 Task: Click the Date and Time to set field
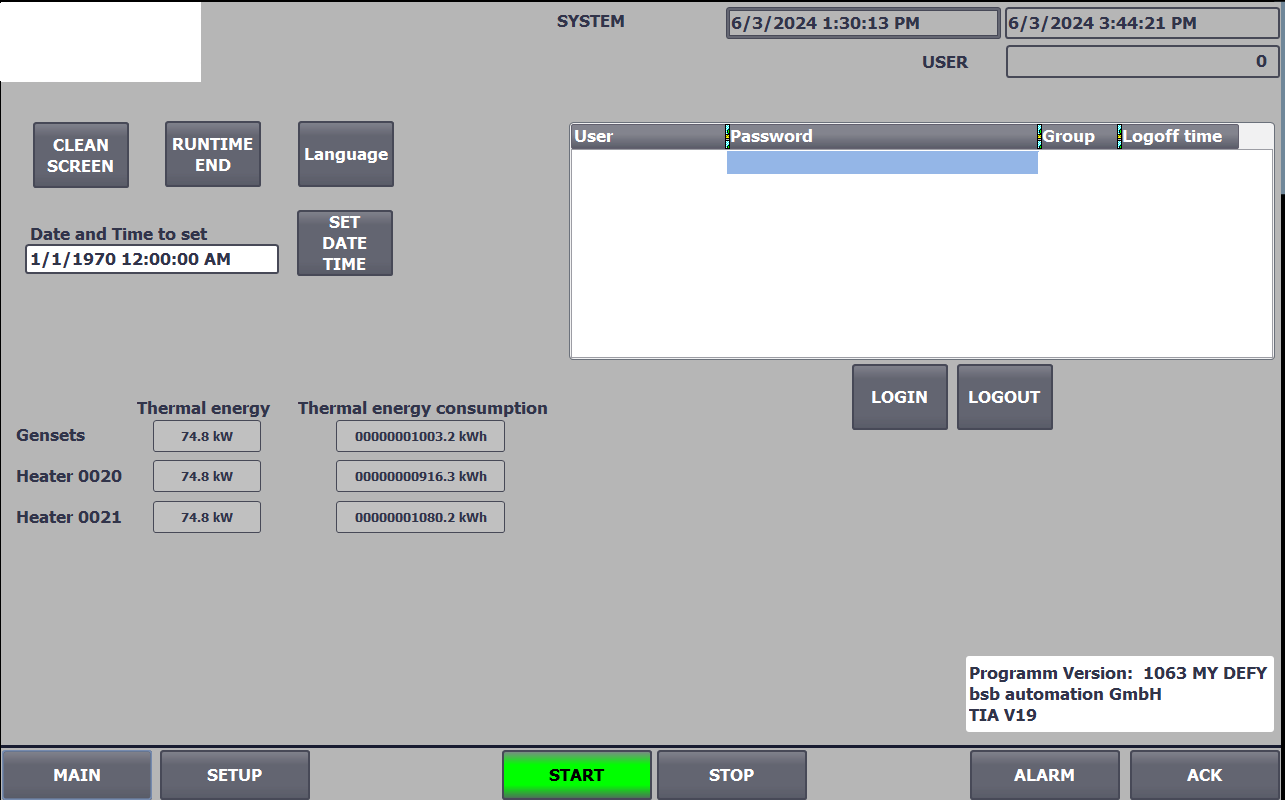pos(152,260)
